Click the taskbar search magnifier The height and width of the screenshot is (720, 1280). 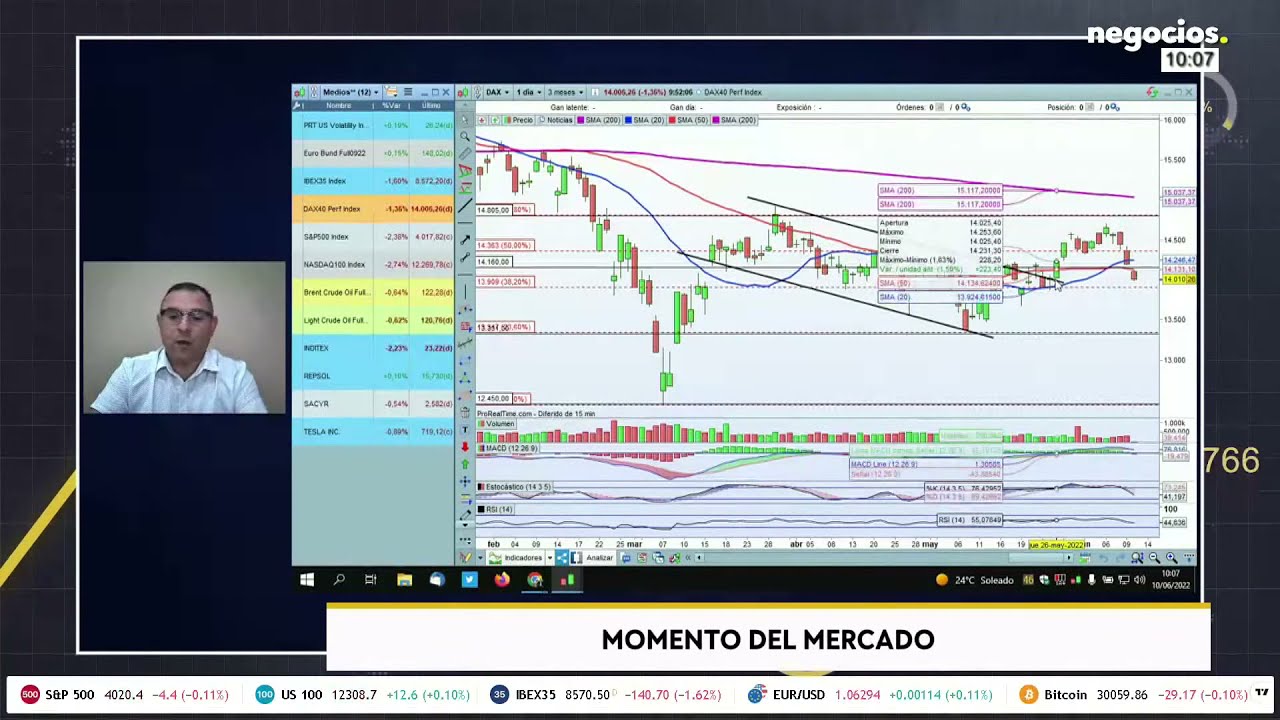pyautogui.click(x=339, y=579)
